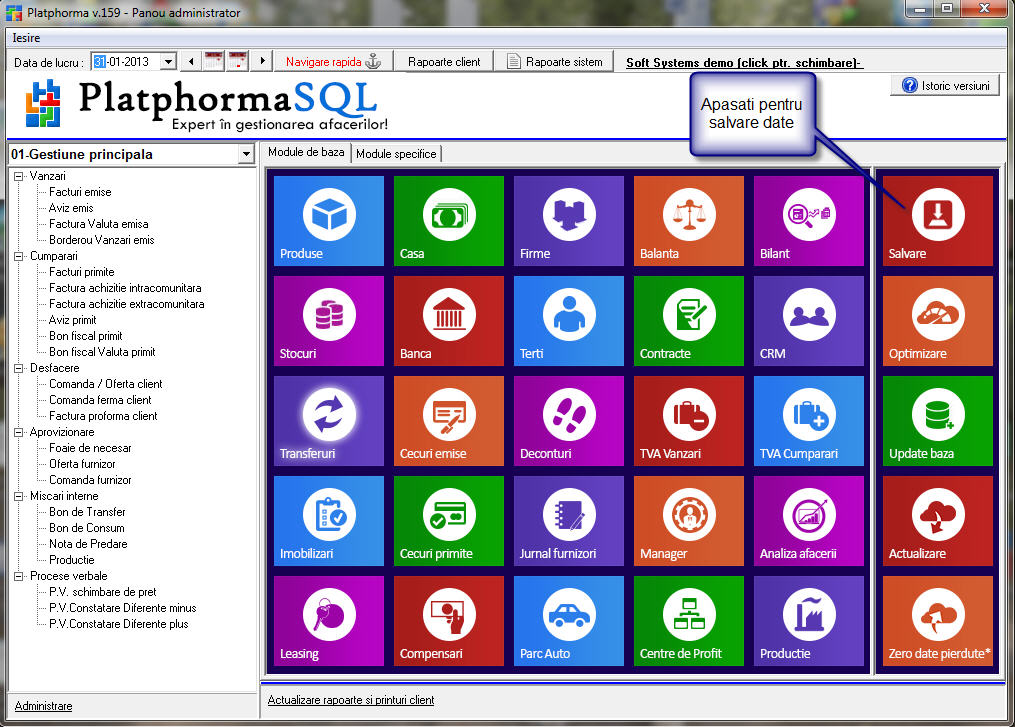Open the Transferuri module tile

click(329, 421)
